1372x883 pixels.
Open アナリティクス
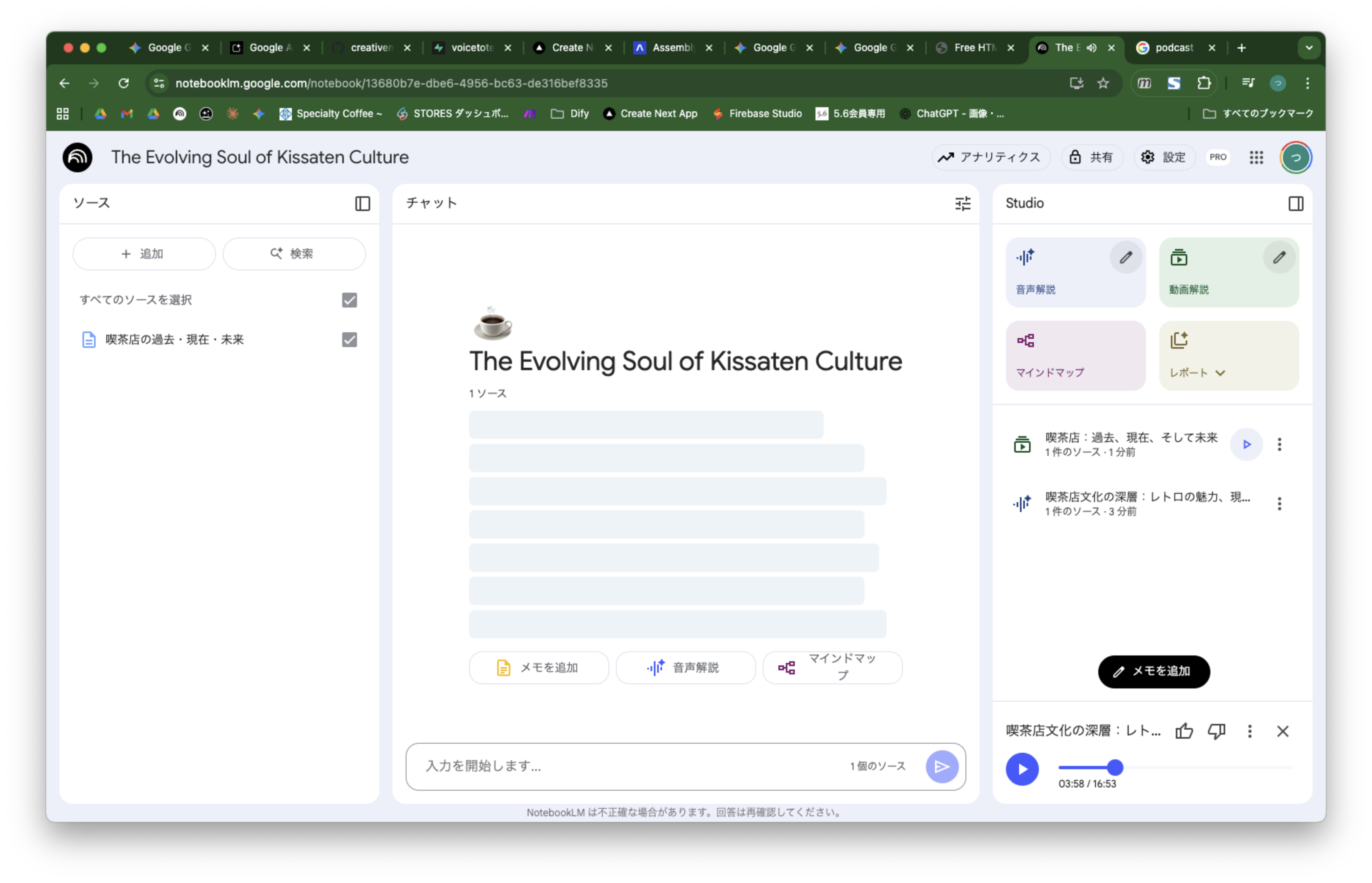tap(990, 157)
